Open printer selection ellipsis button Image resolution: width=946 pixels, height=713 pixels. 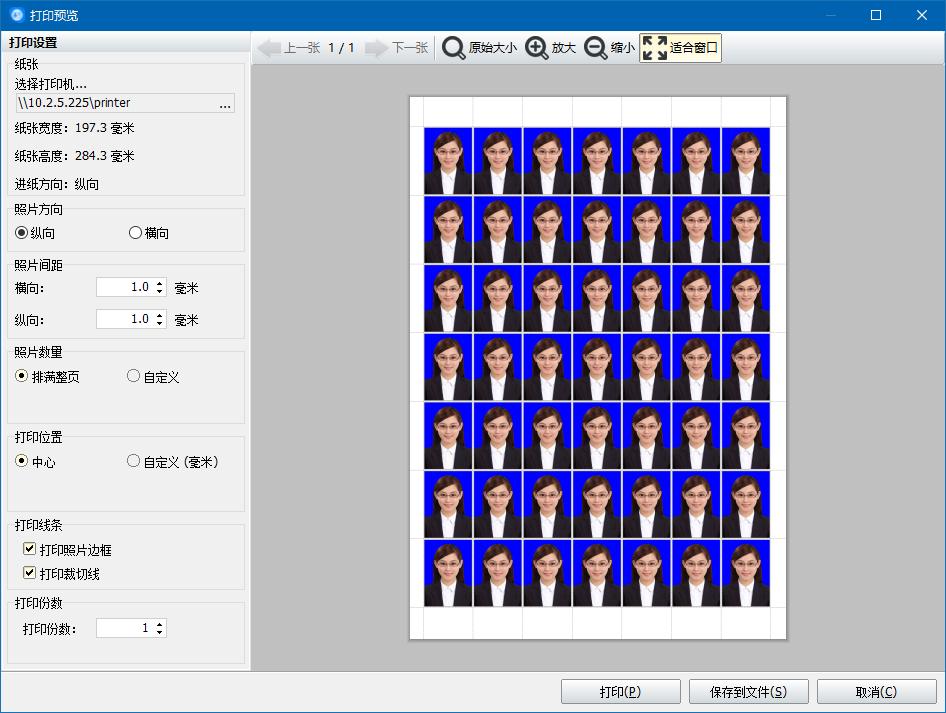click(x=225, y=104)
